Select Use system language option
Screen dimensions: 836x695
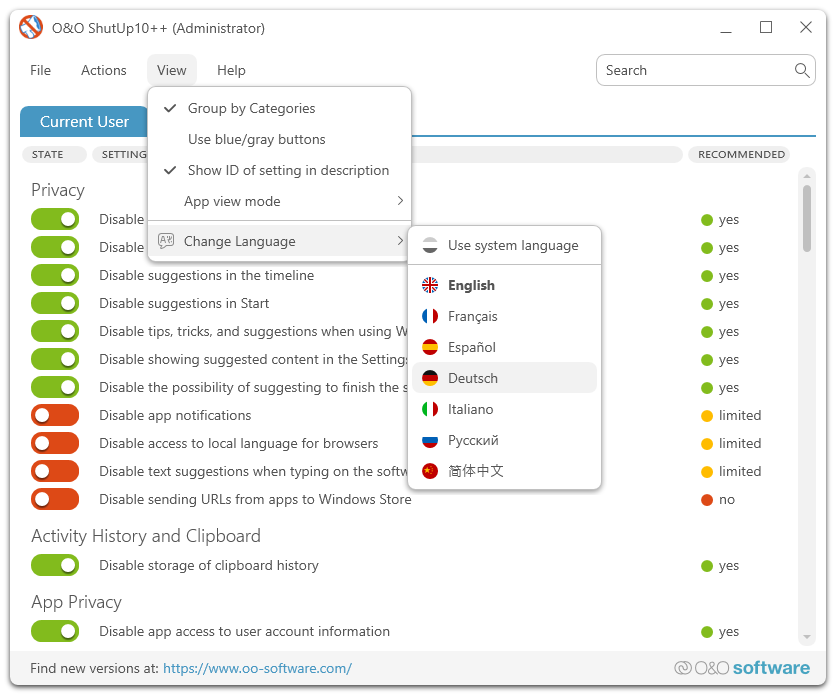coord(512,245)
